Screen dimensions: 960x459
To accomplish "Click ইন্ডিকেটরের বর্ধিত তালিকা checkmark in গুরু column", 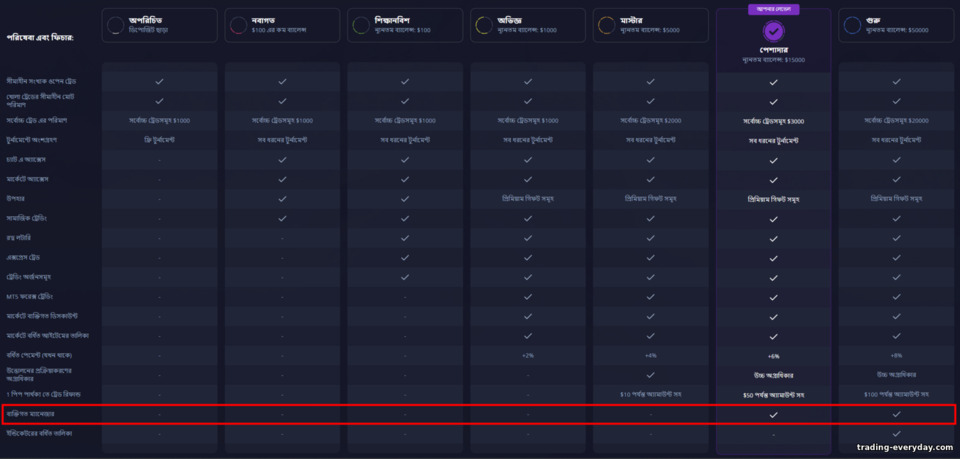I will tap(896, 434).
